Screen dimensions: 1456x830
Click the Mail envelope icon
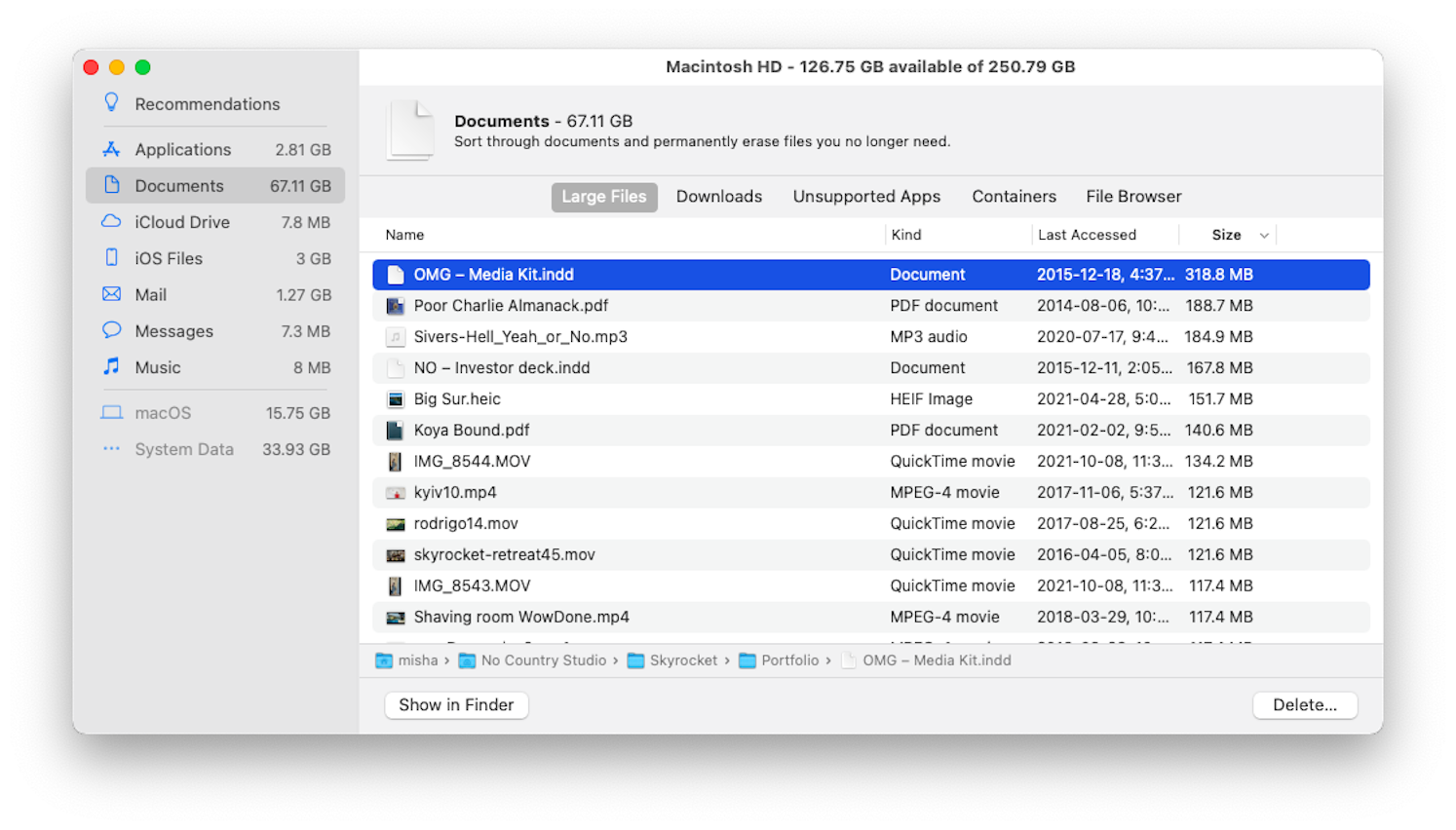111,294
